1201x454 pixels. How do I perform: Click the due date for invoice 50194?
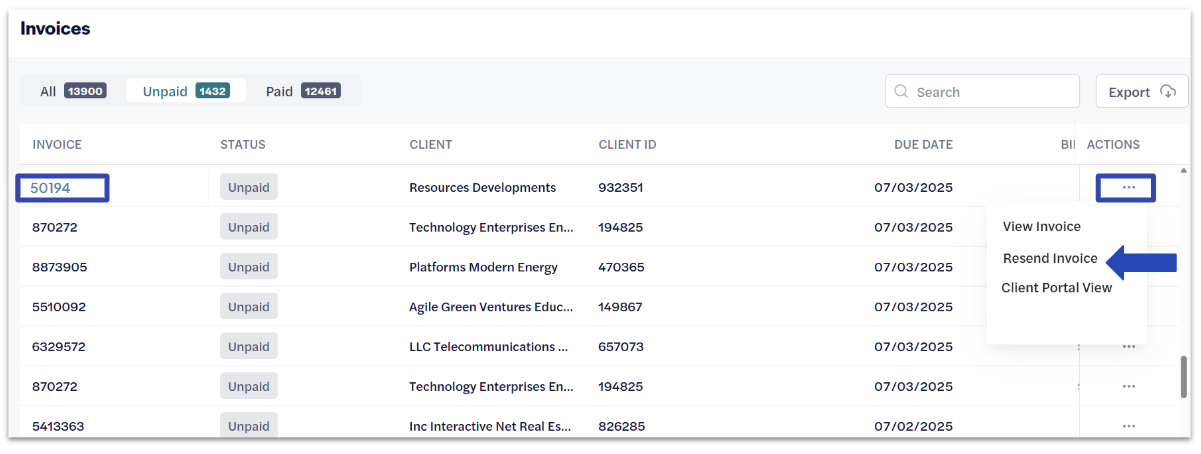[x=913, y=187]
